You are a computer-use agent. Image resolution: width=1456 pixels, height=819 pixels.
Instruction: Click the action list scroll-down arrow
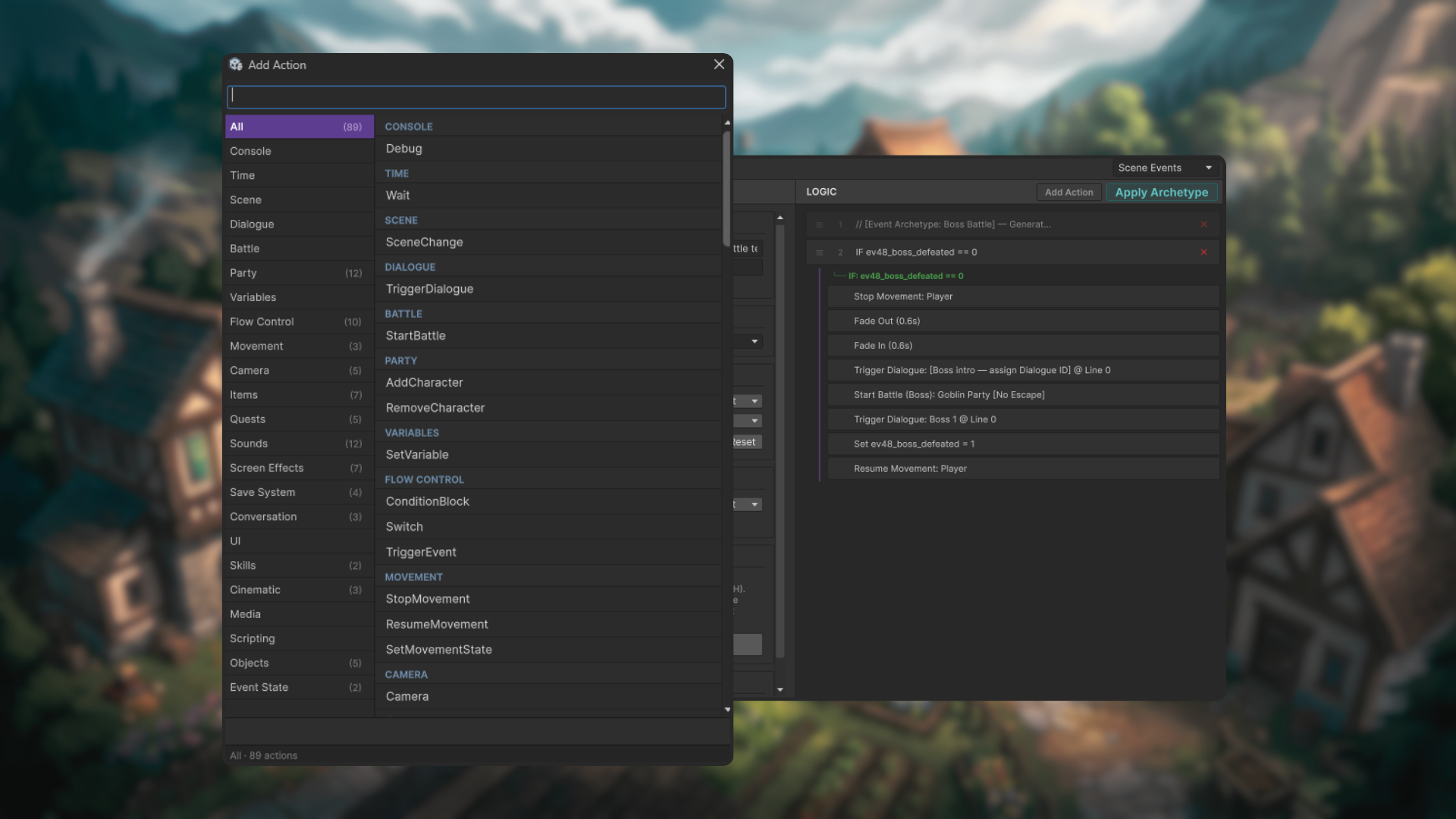point(727,710)
